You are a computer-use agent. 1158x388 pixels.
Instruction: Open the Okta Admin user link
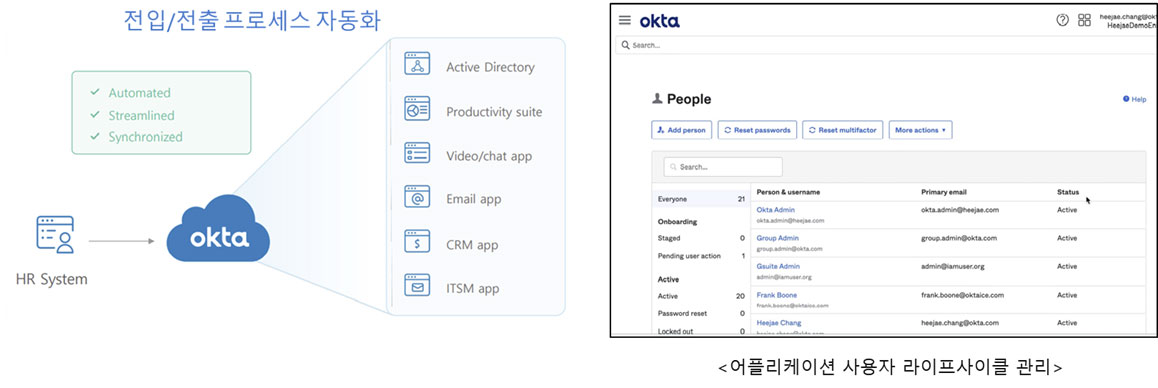tap(775, 210)
